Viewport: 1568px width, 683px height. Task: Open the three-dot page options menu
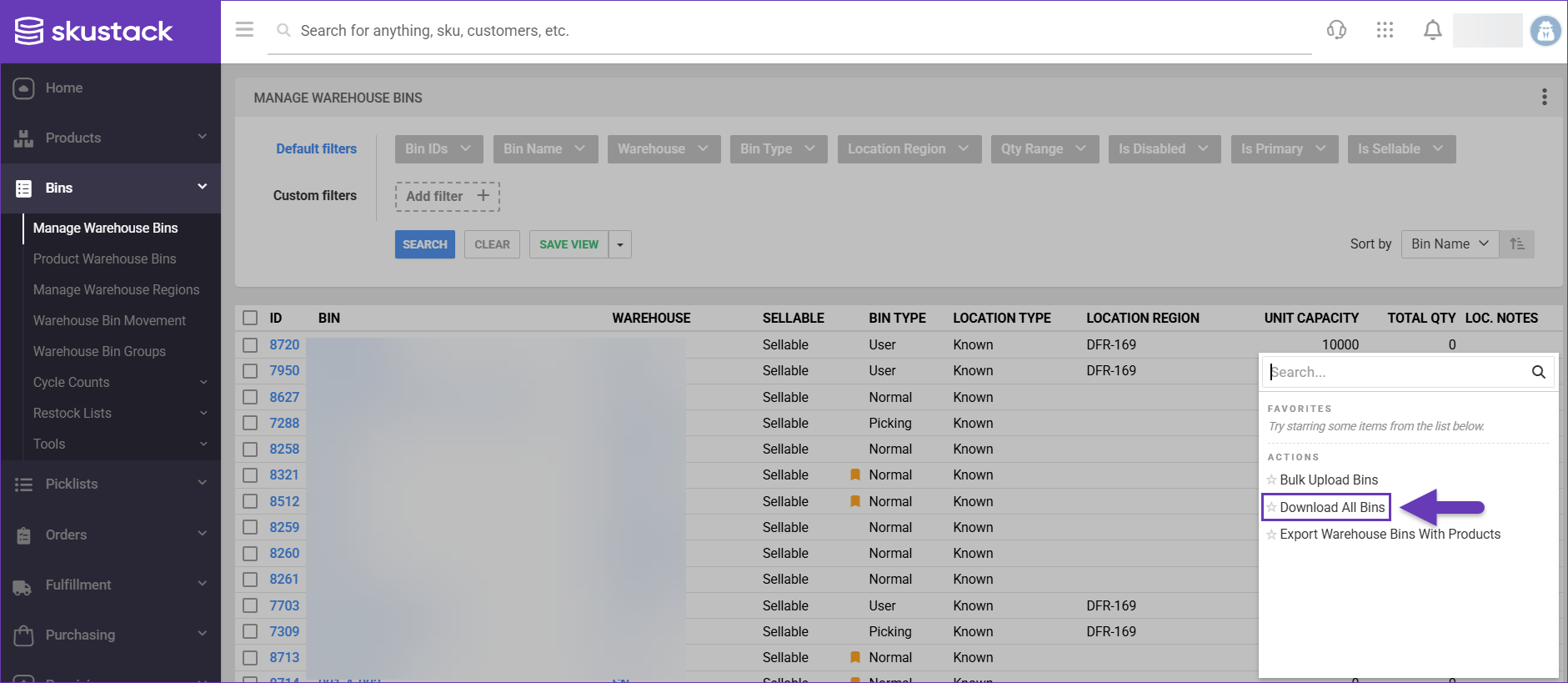click(x=1544, y=97)
